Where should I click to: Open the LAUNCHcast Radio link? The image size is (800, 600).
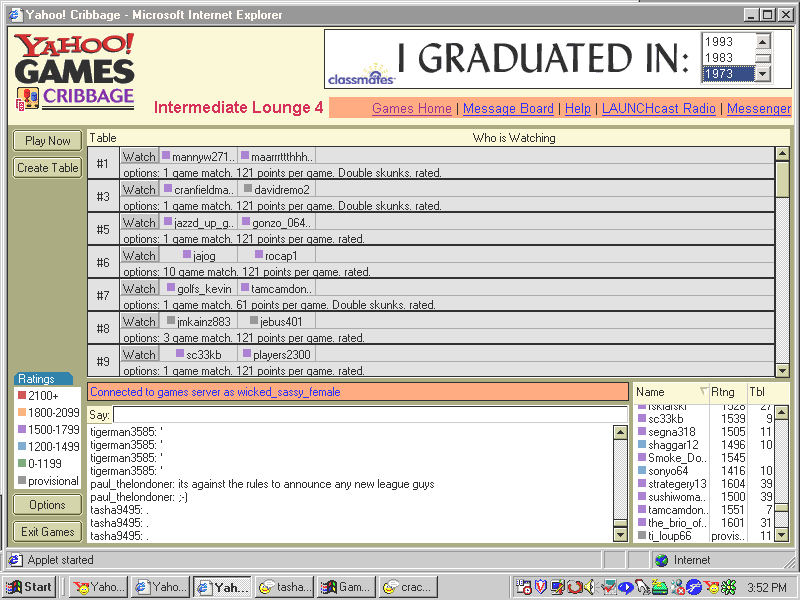[x=659, y=108]
